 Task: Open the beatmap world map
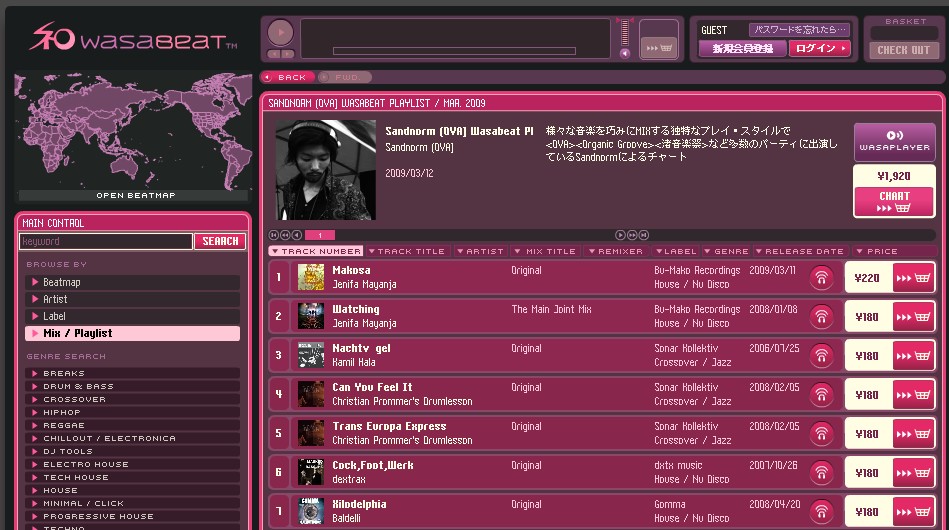(133, 131)
